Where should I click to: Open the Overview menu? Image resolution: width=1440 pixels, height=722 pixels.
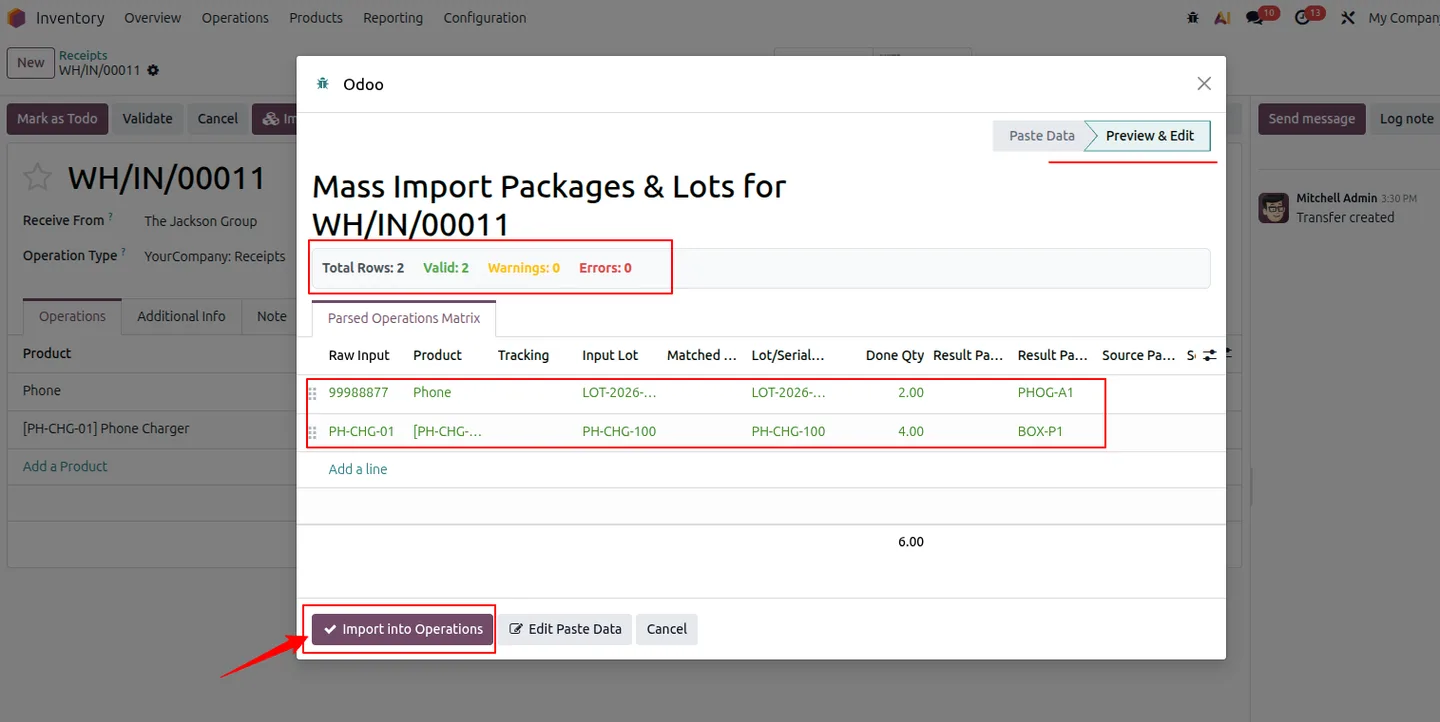[153, 18]
